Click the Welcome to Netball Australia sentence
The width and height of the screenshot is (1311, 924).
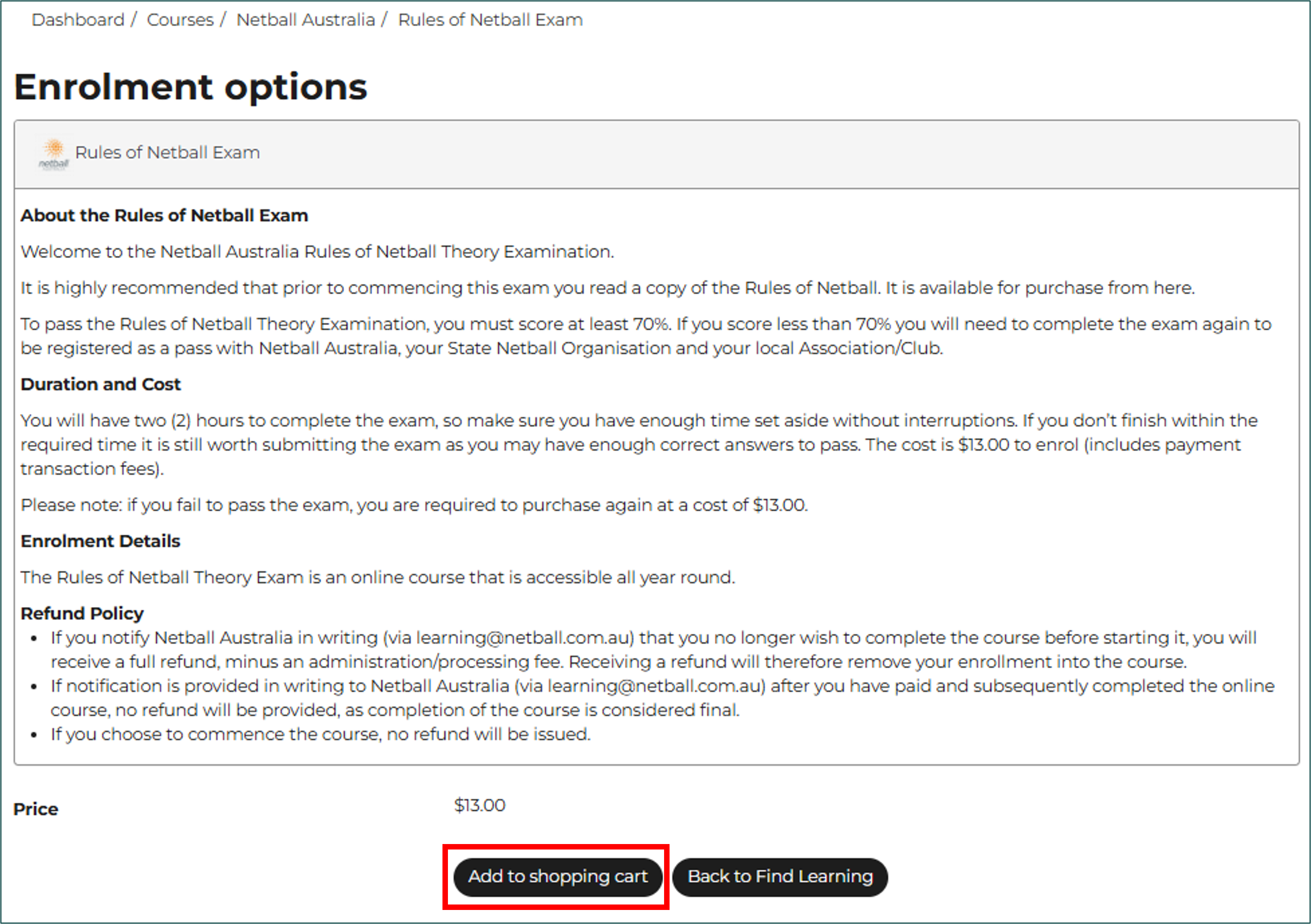pyautogui.click(x=318, y=252)
